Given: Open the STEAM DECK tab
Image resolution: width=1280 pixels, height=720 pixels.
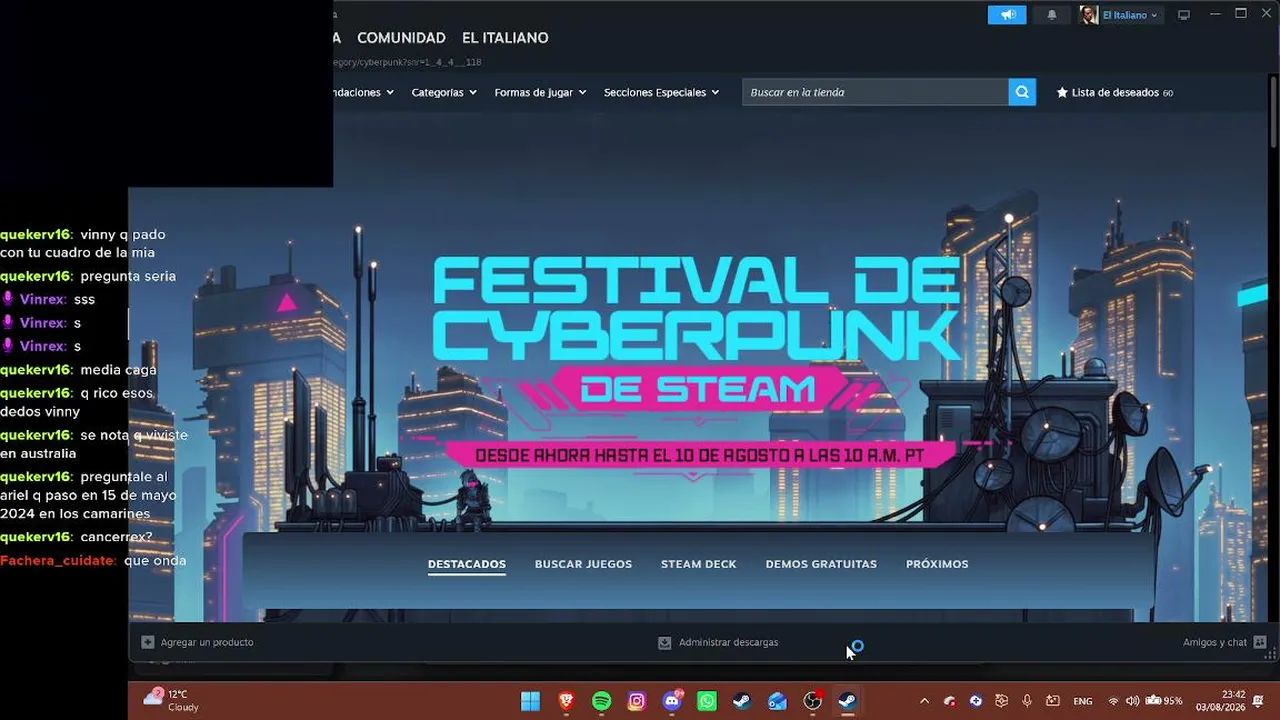Looking at the screenshot, I should tap(698, 564).
